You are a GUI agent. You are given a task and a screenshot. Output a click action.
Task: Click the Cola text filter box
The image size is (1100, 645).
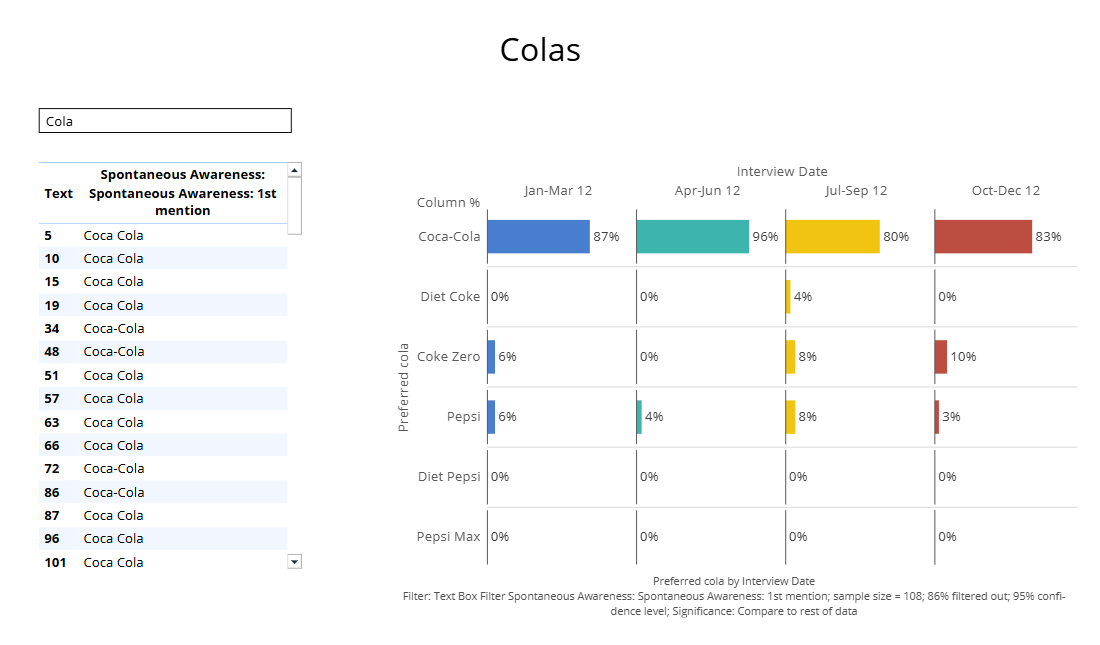coord(165,121)
